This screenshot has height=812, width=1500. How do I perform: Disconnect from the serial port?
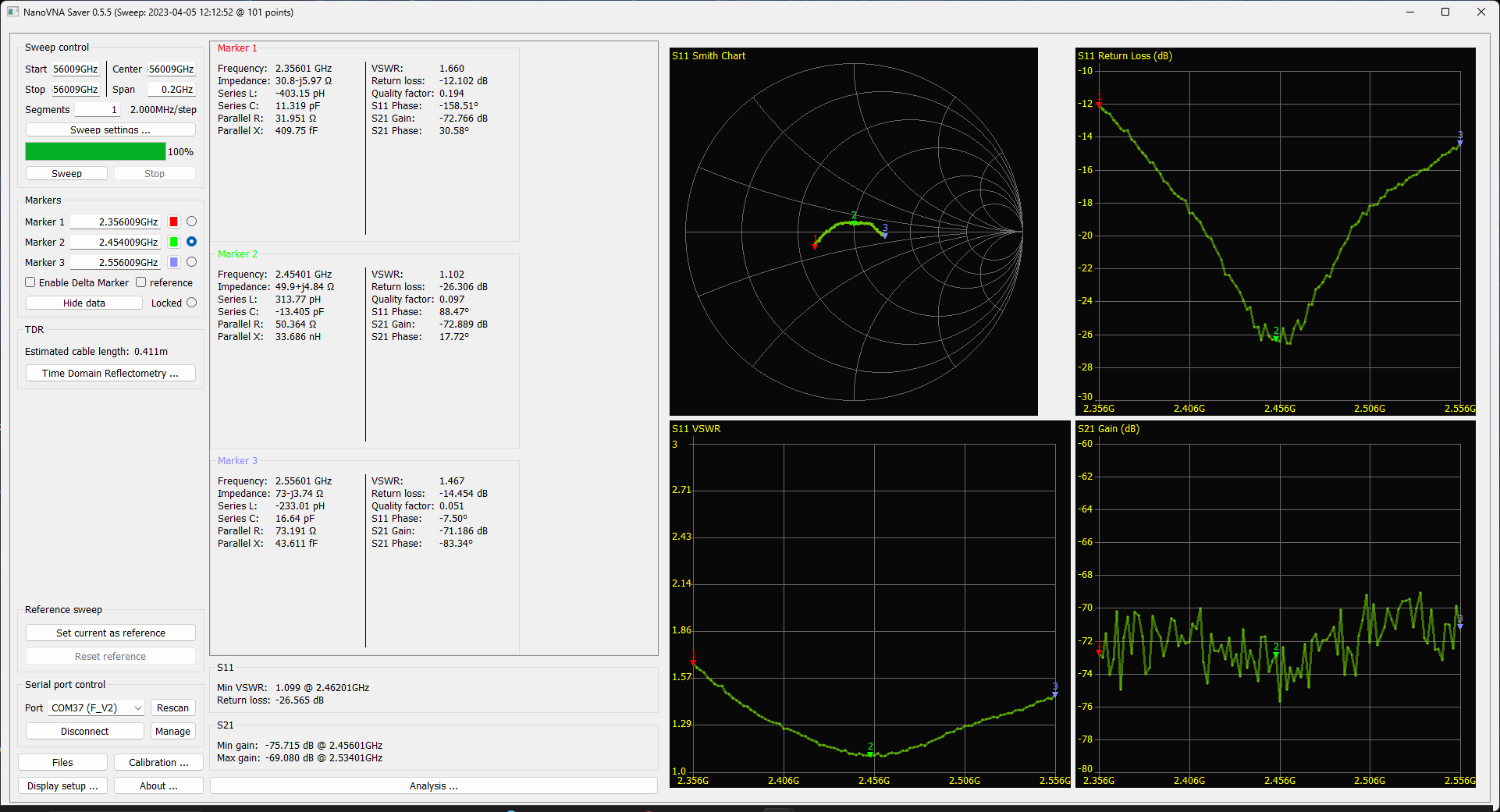click(84, 731)
